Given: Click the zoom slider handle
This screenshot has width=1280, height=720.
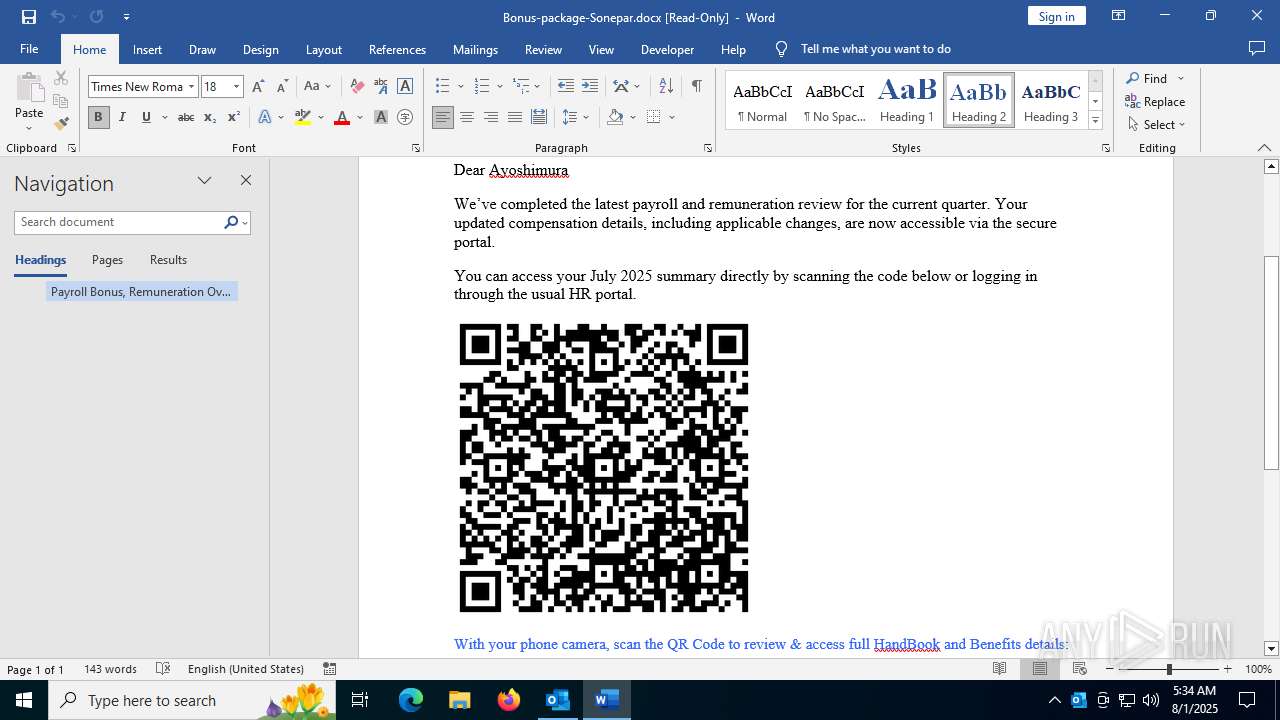Looking at the screenshot, I should click(x=1169, y=669).
